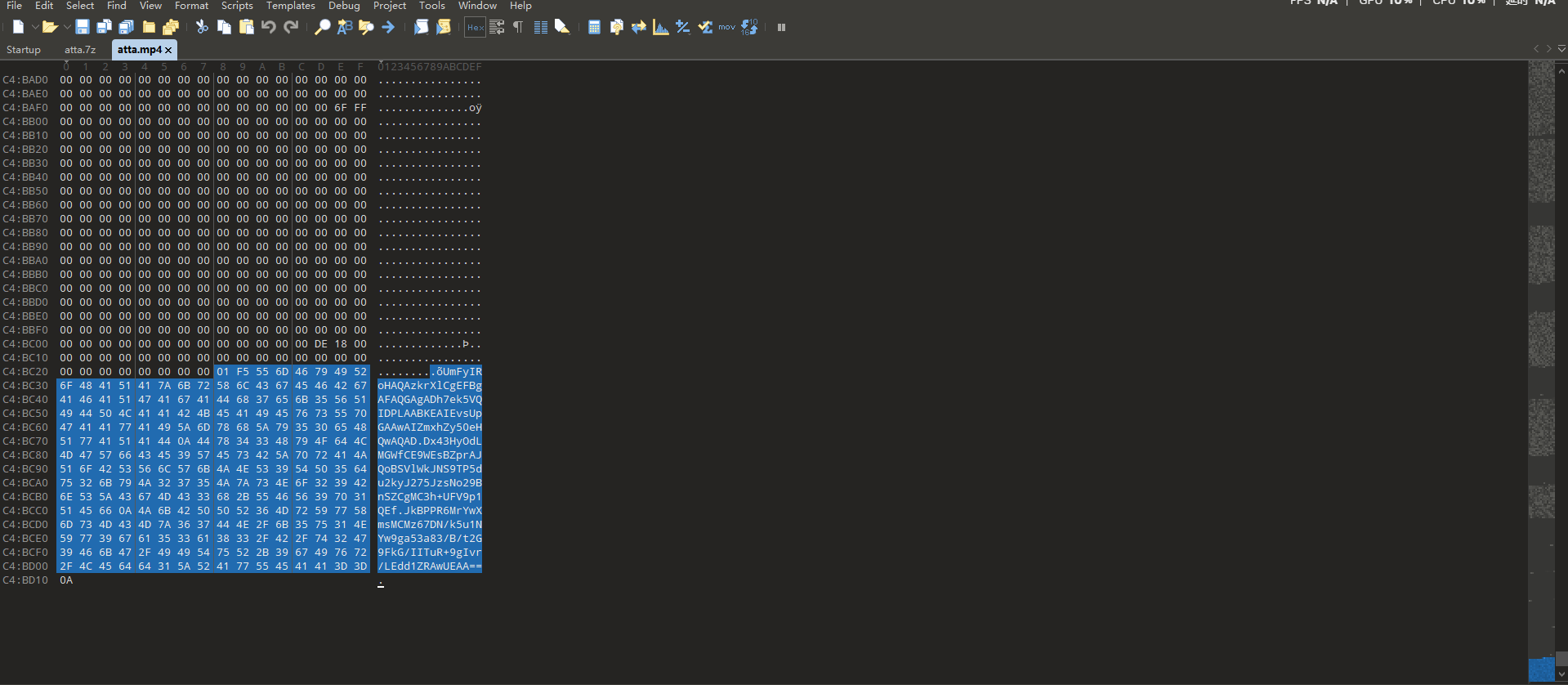Click ASCII text oHAQAzkrXlCgEFBg
Image resolution: width=1568 pixels, height=685 pixels.
[x=430, y=386]
